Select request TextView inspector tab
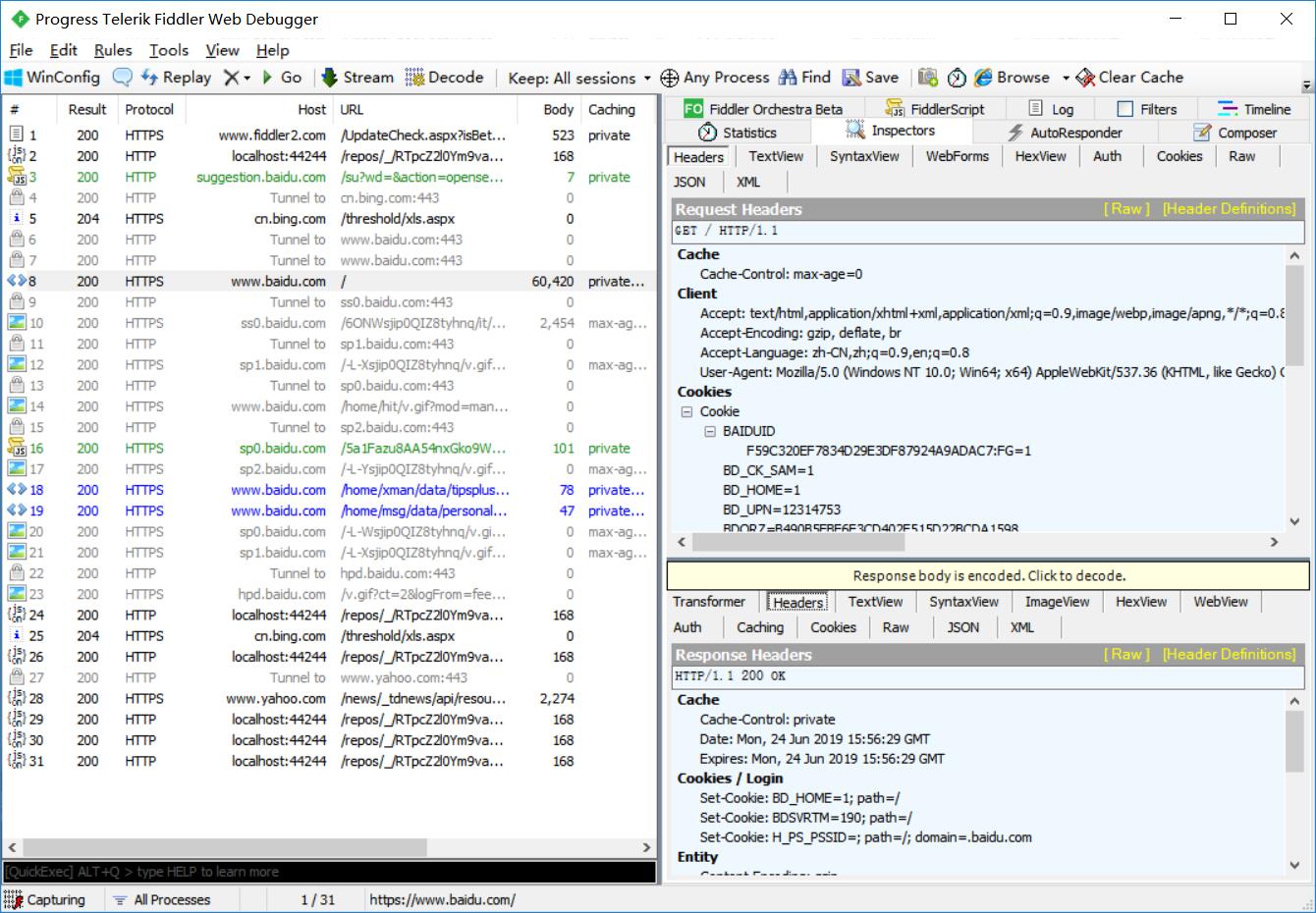The image size is (1316, 913). 776,156
